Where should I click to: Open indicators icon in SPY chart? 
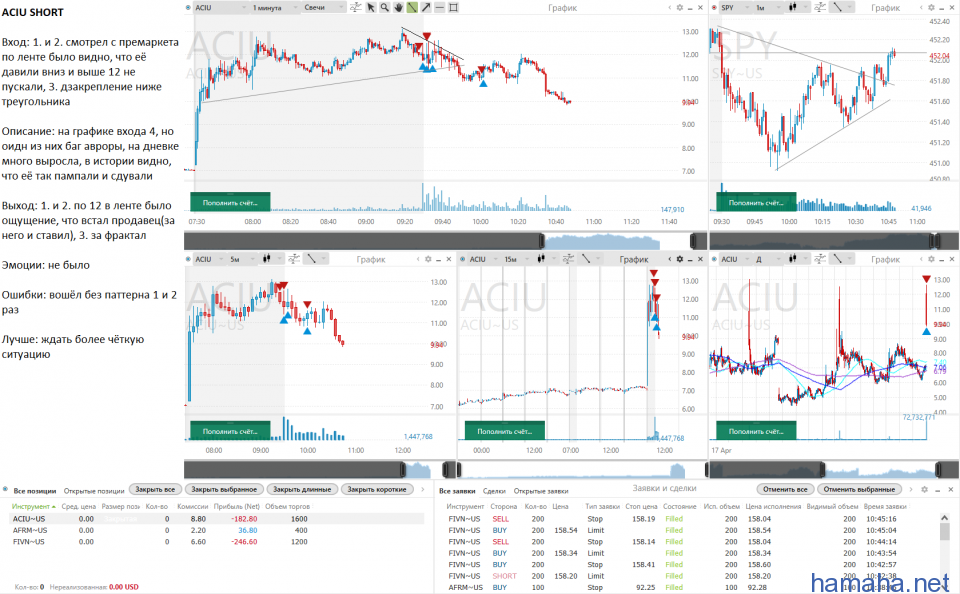pyautogui.click(x=820, y=7)
